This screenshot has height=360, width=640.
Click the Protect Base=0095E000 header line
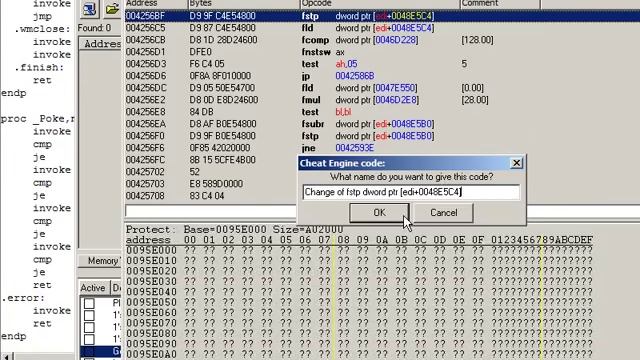pyautogui.click(x=234, y=229)
